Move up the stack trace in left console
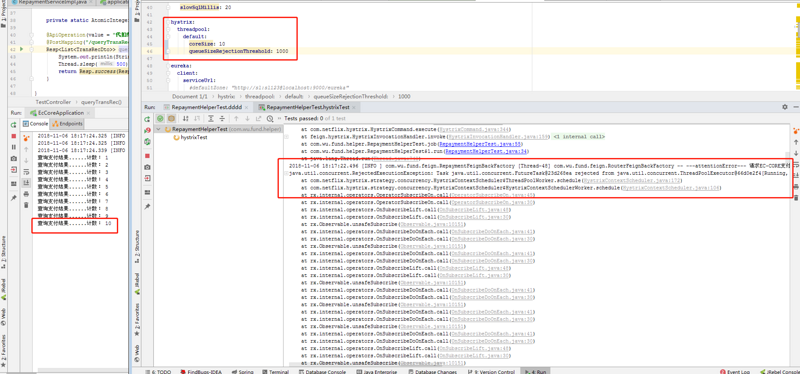This screenshot has width=800, height=374. click(26, 148)
